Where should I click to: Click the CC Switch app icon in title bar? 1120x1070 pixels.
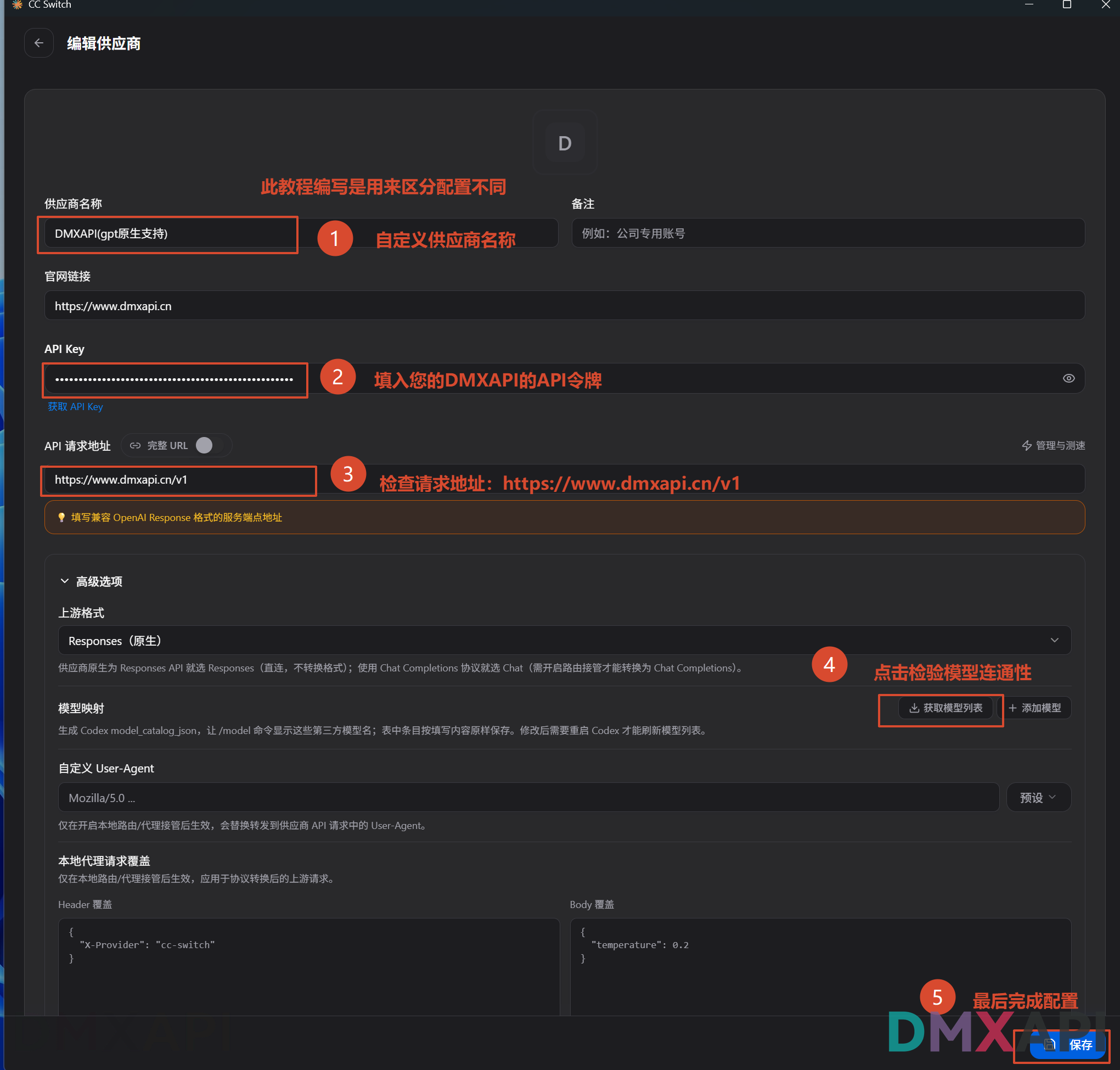coord(17,4)
